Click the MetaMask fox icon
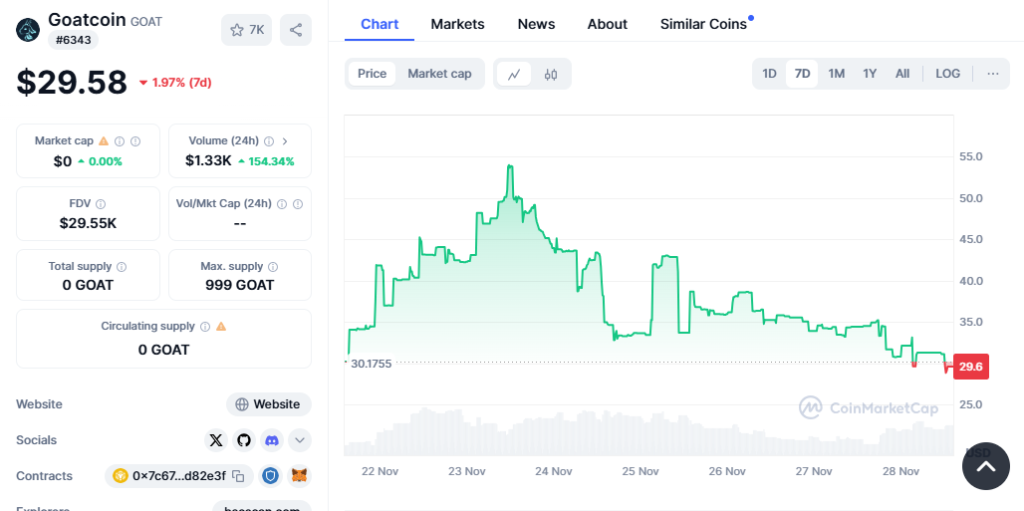The width and height of the screenshot is (1024, 511). click(300, 476)
